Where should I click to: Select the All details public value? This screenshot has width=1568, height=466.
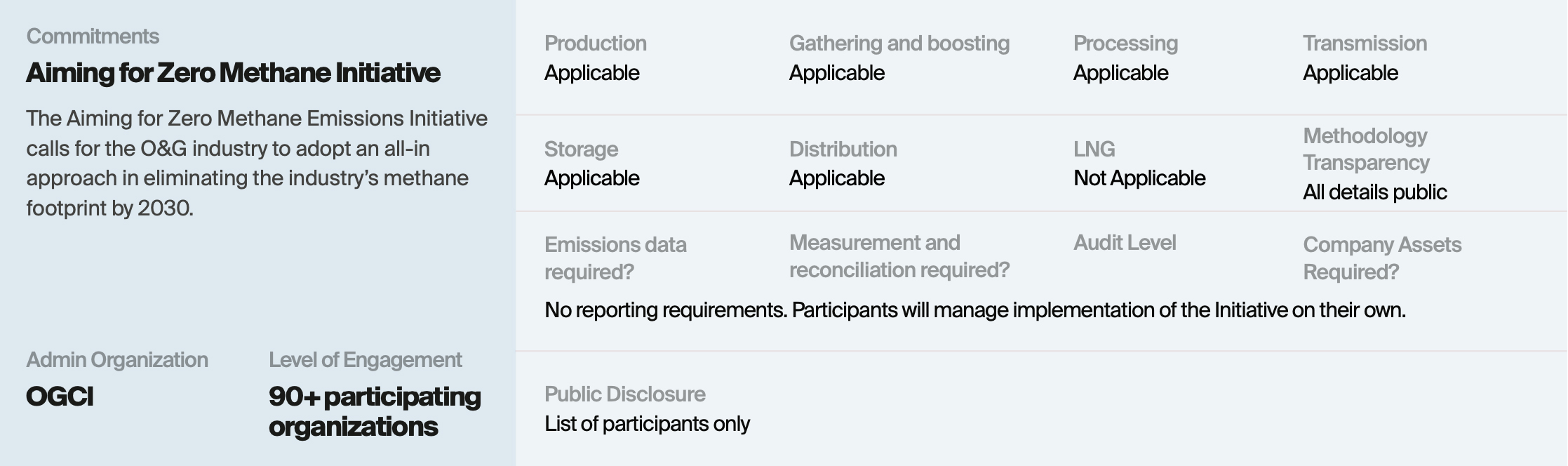click(1375, 192)
